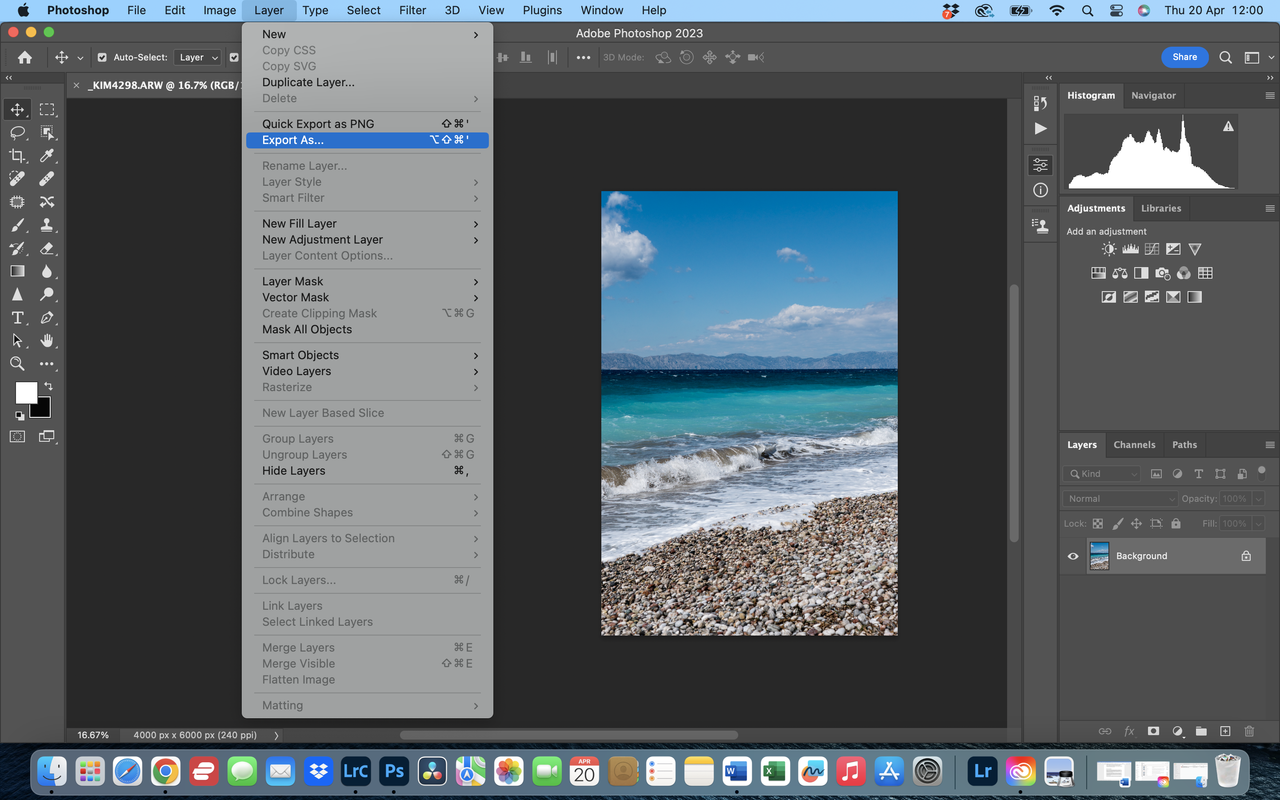Swap foreground and background colors
Image resolution: width=1280 pixels, height=800 pixels.
pyautogui.click(x=47, y=386)
